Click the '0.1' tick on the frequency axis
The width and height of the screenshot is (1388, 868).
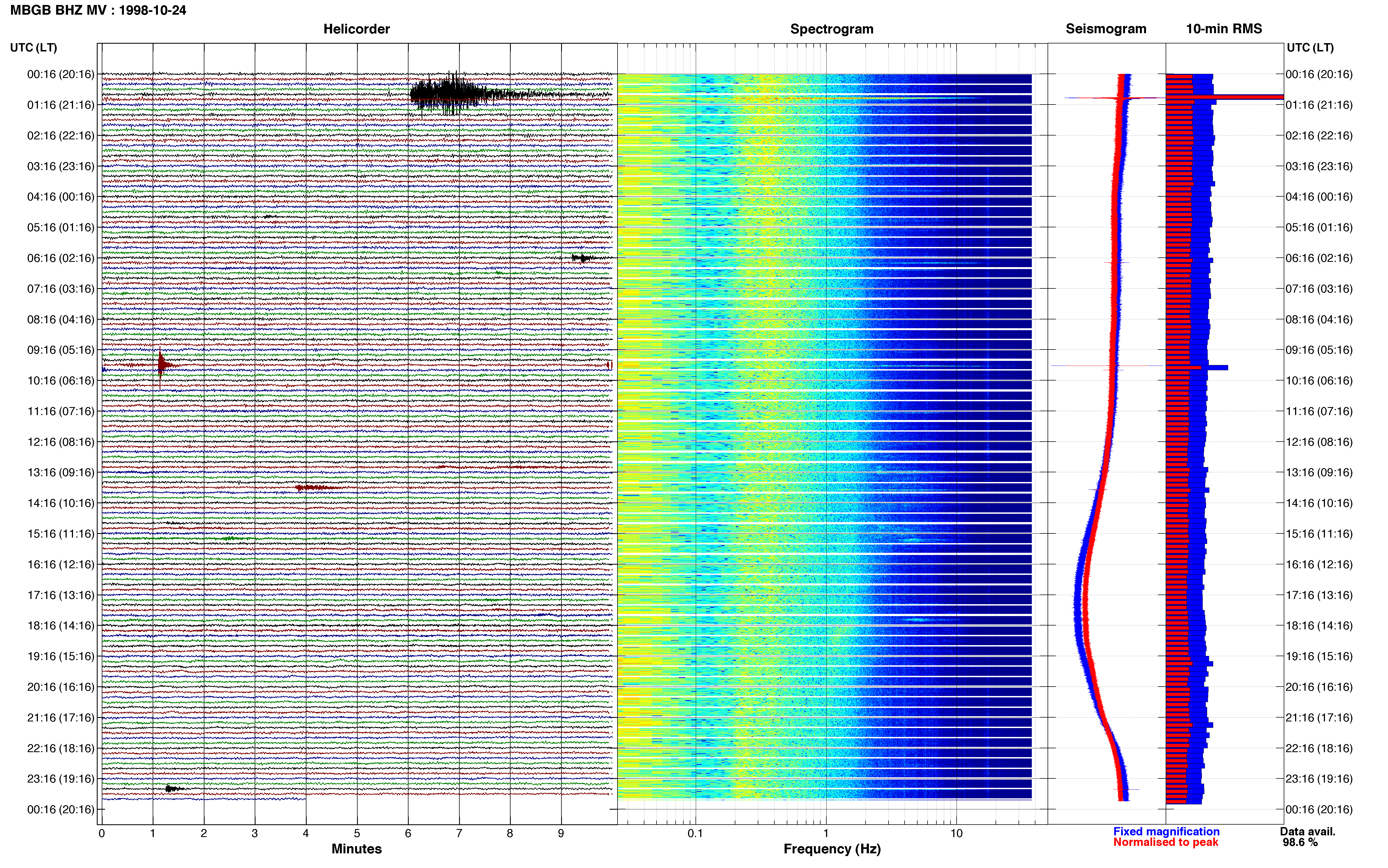[x=695, y=833]
